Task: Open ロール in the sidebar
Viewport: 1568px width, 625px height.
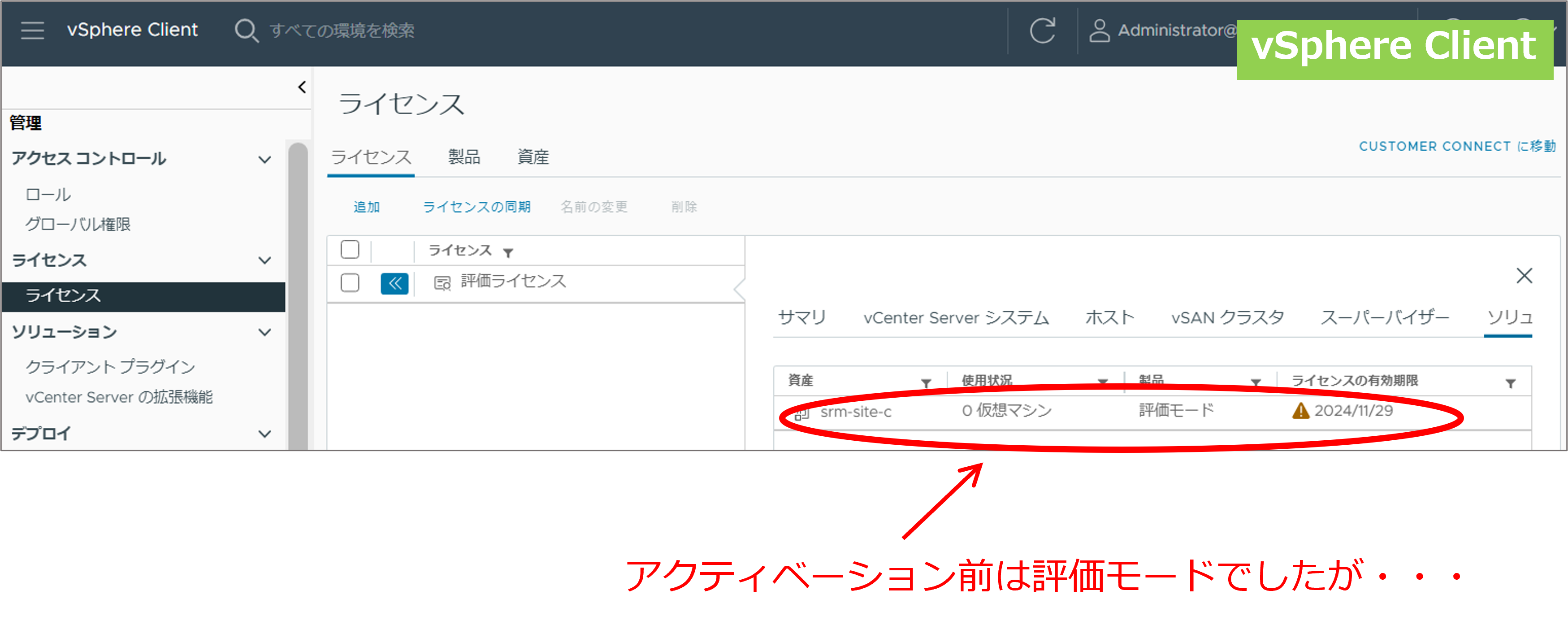Action: point(48,195)
